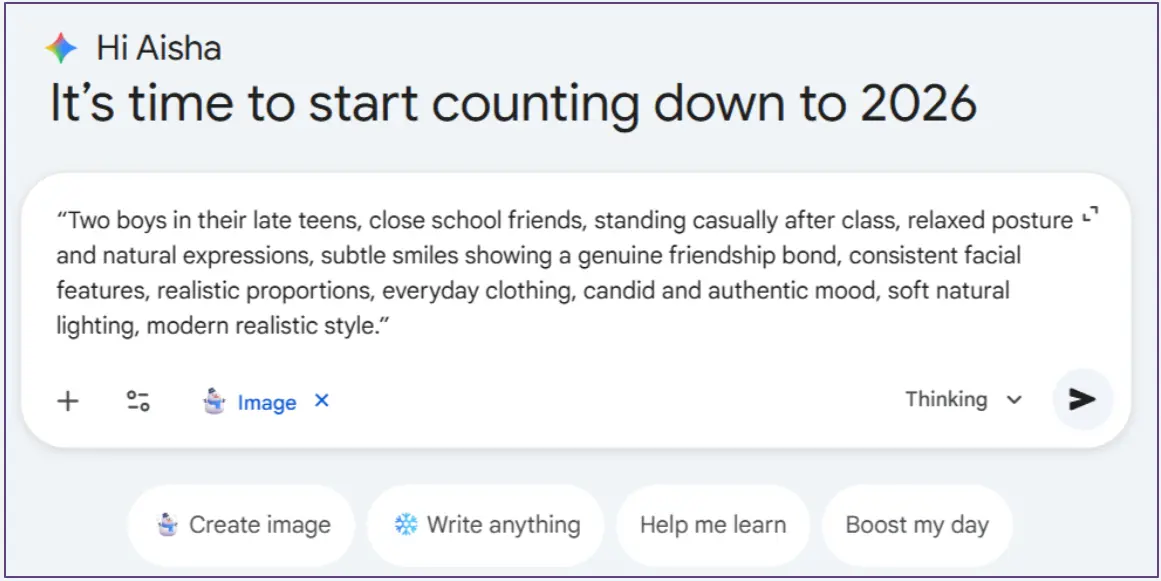The width and height of the screenshot is (1161, 581).
Task: Click the snowflake icon on Write anything
Action: 405,525
